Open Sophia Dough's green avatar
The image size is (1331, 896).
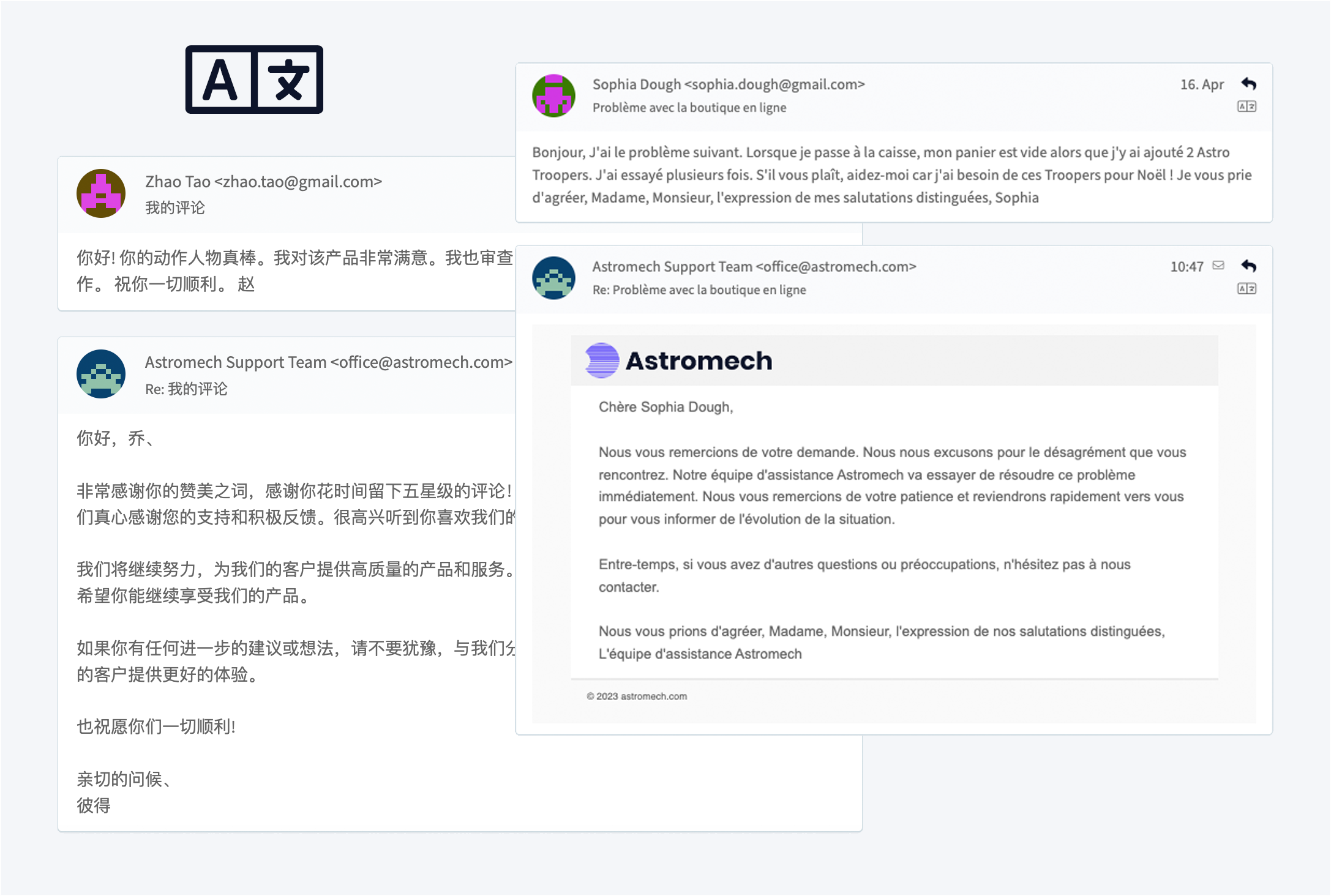click(x=553, y=95)
